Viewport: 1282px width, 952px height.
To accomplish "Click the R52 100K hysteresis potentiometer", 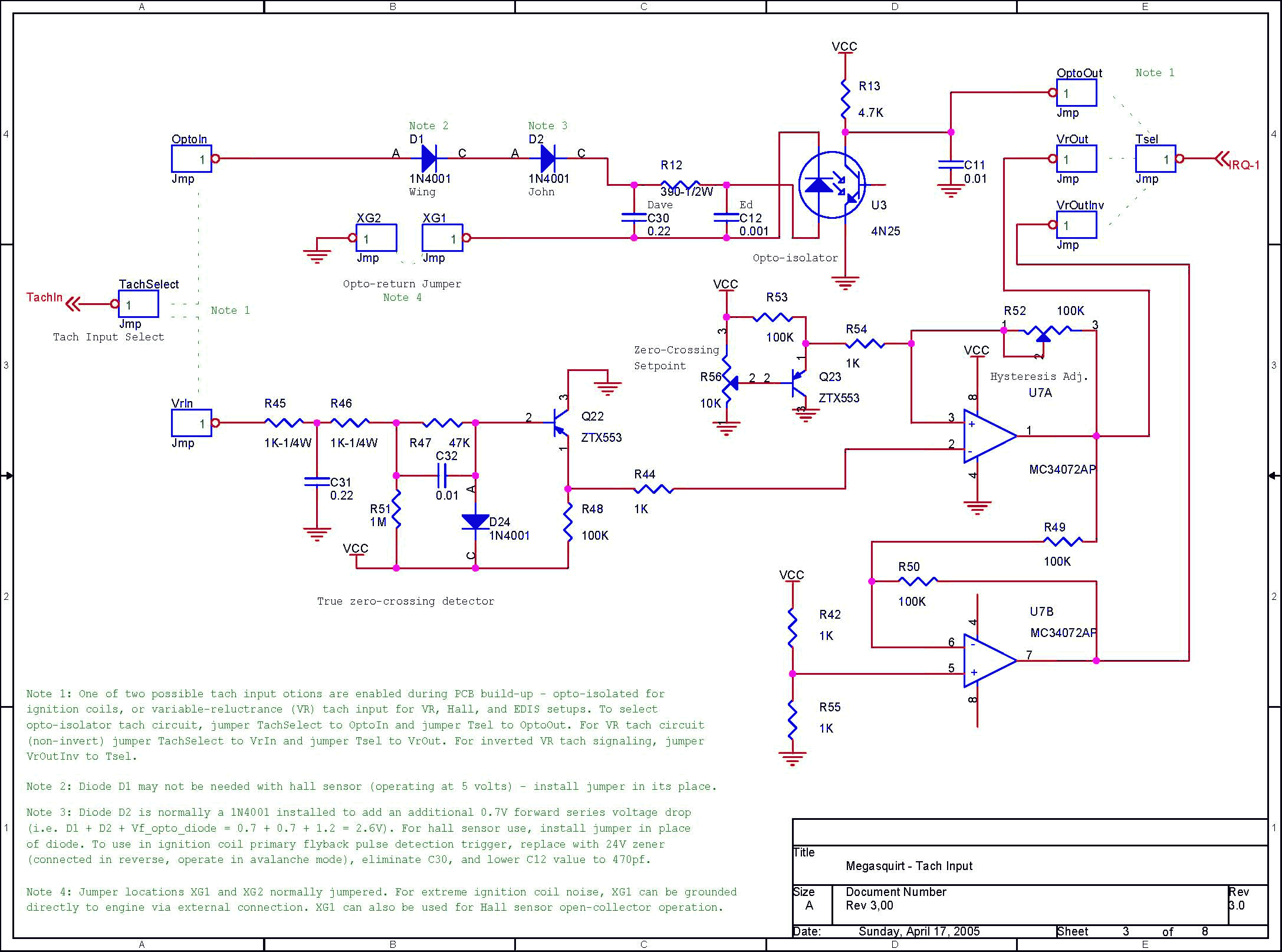I will (x=1043, y=331).
